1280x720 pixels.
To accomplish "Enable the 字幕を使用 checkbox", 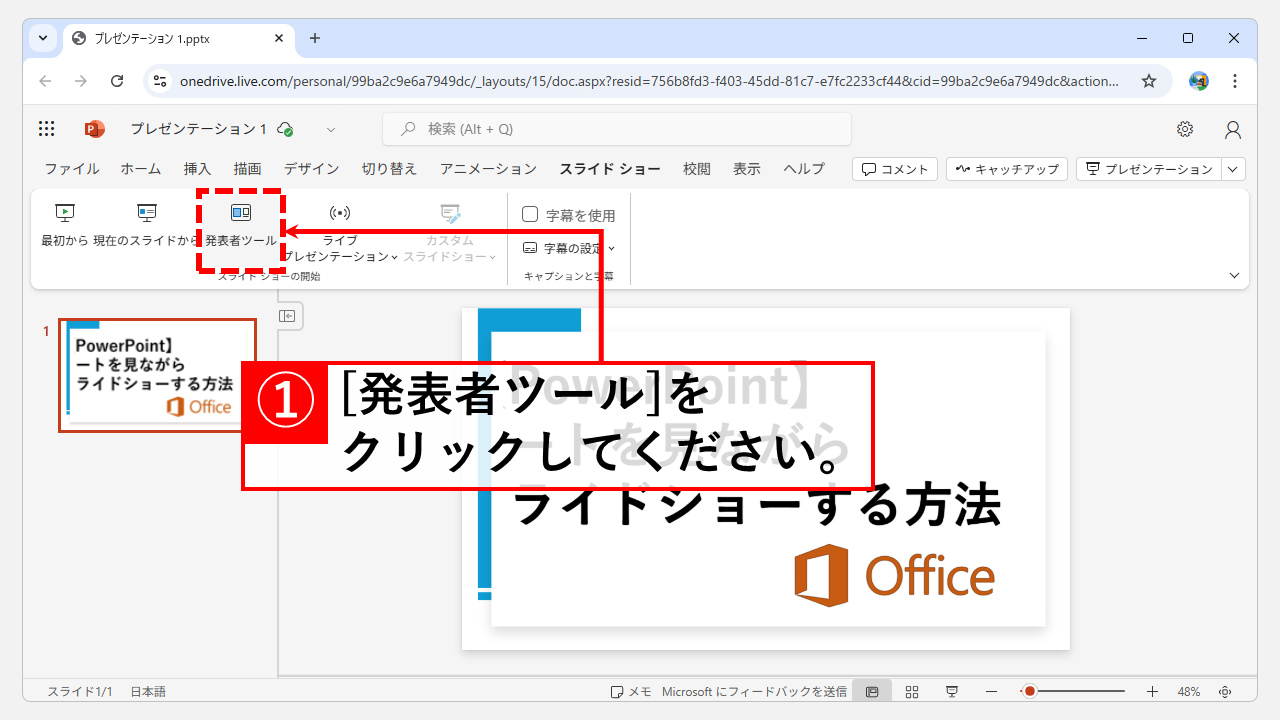I will [x=530, y=214].
